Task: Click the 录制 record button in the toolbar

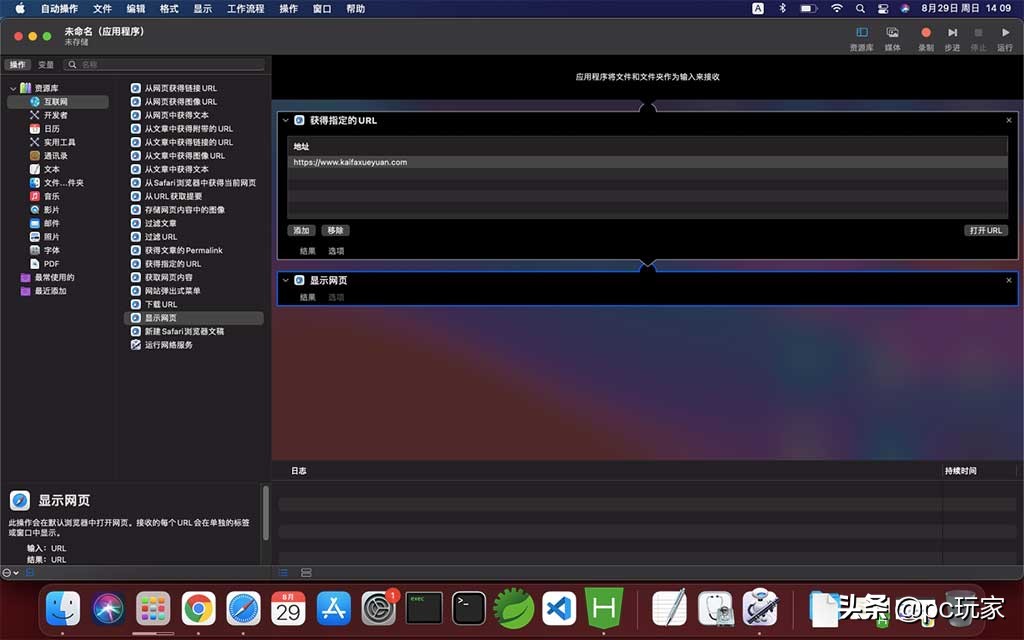Action: coord(924,32)
